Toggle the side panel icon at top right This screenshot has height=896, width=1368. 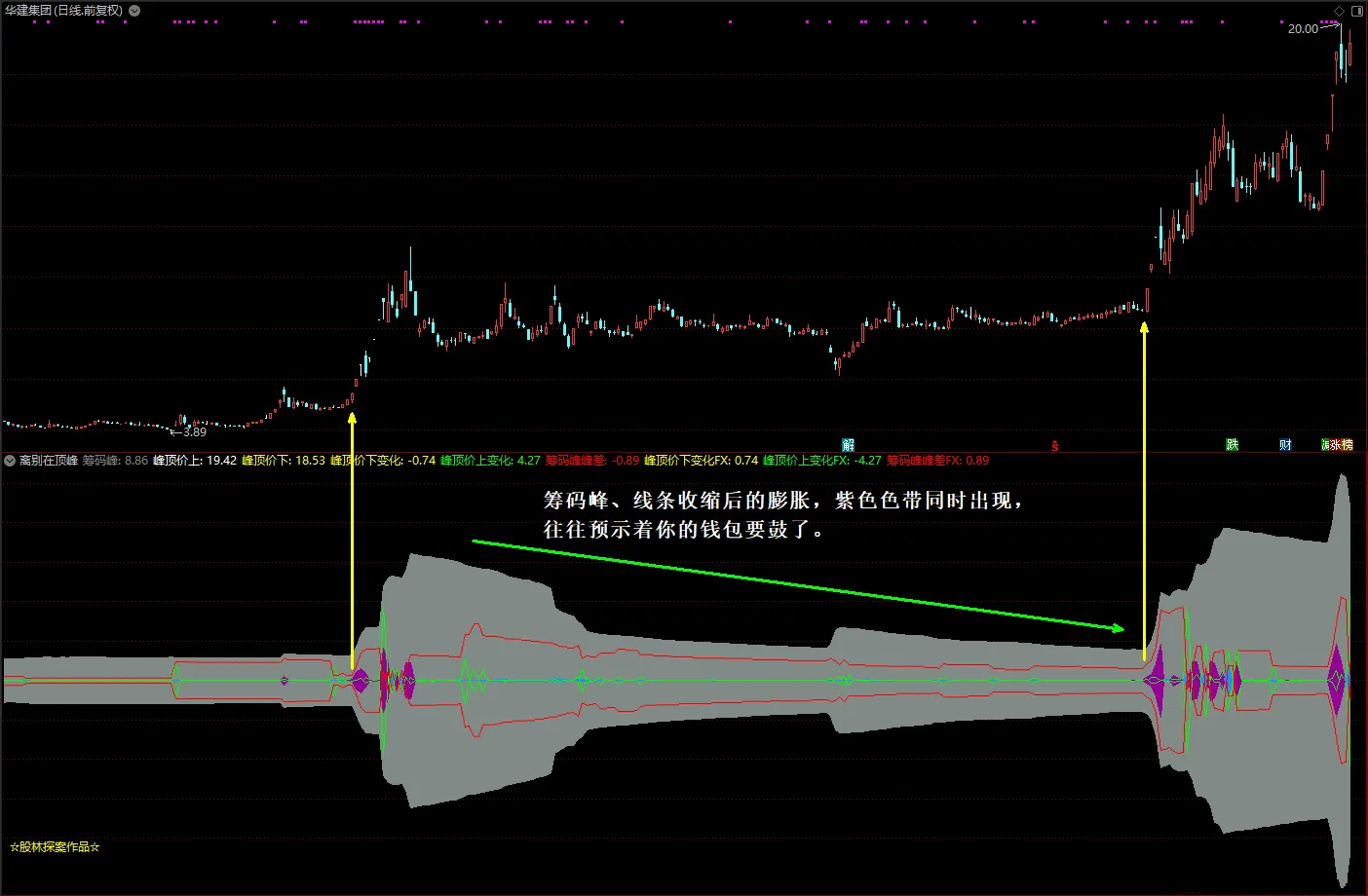(1357, 11)
